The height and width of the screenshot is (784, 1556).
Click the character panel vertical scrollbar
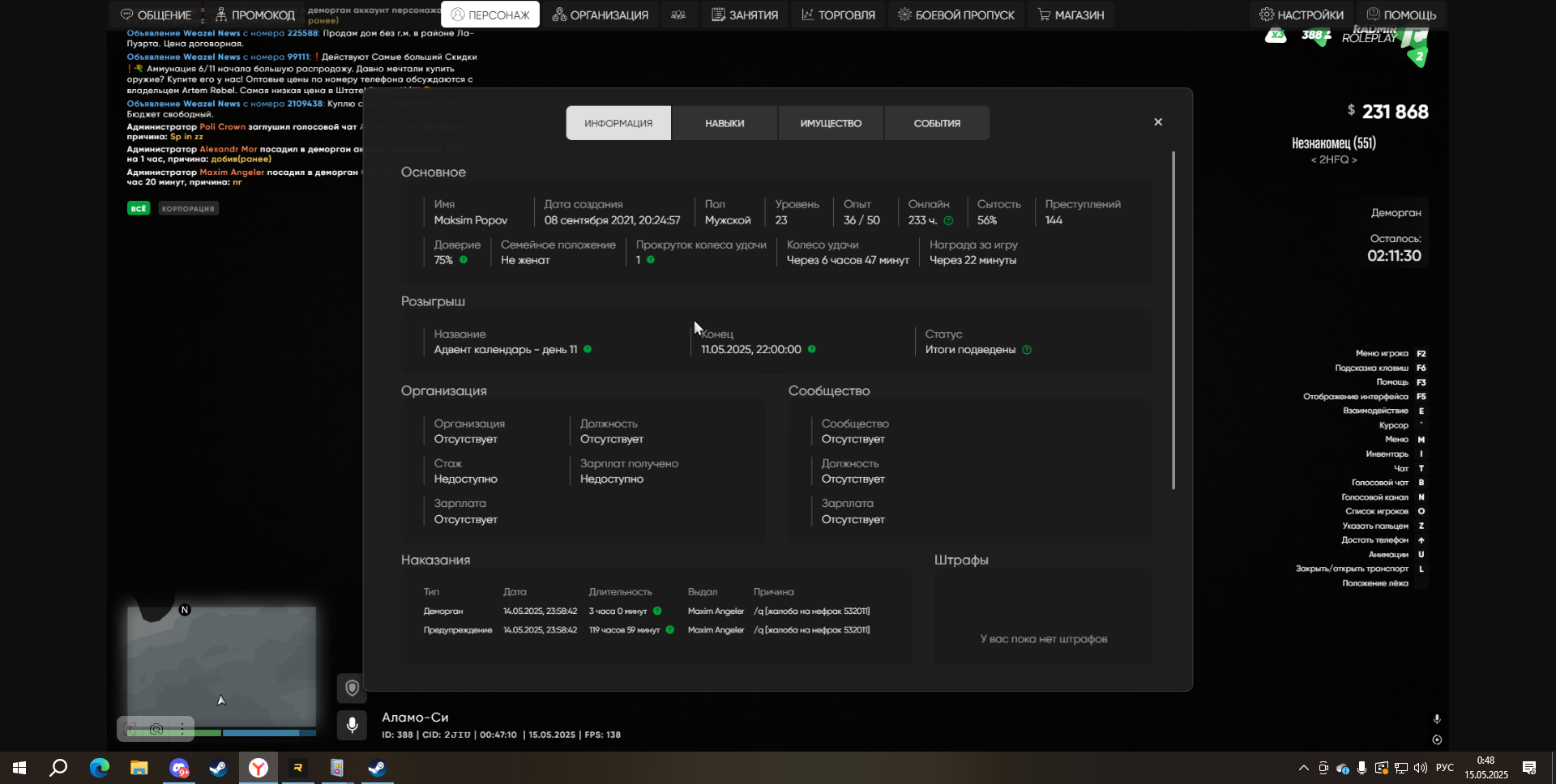1173,320
